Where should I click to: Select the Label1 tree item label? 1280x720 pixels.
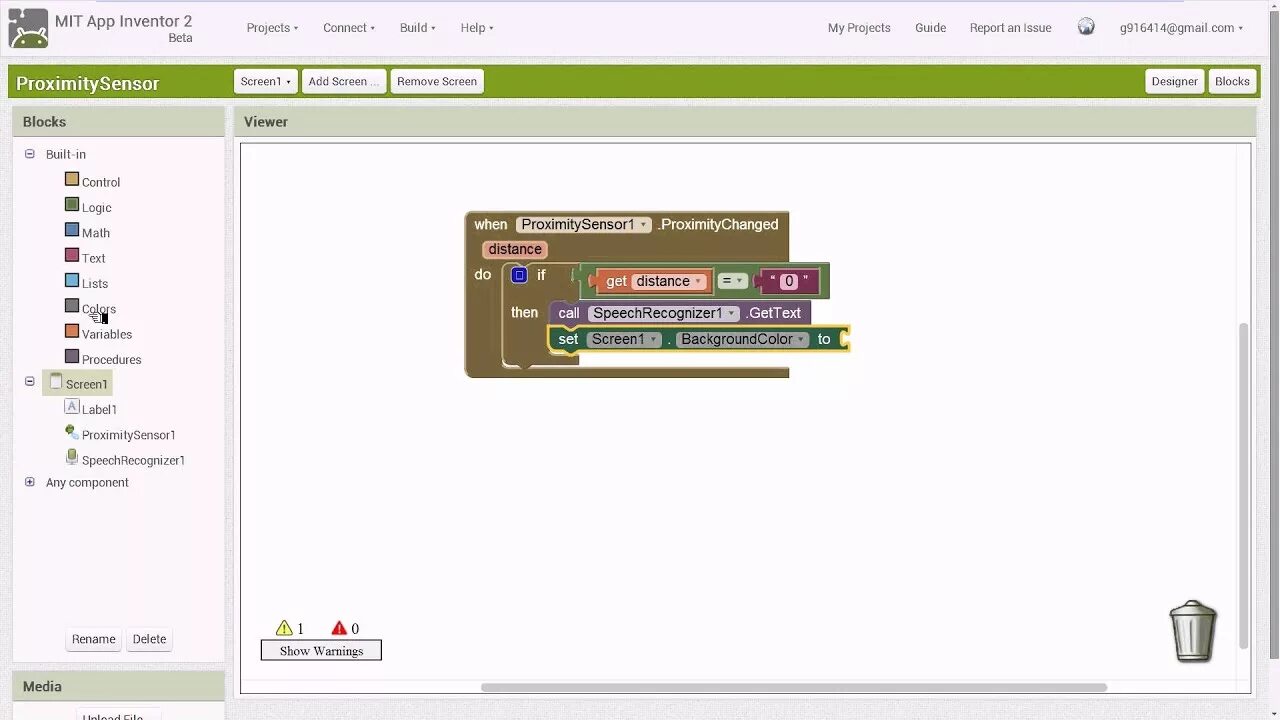click(x=99, y=410)
